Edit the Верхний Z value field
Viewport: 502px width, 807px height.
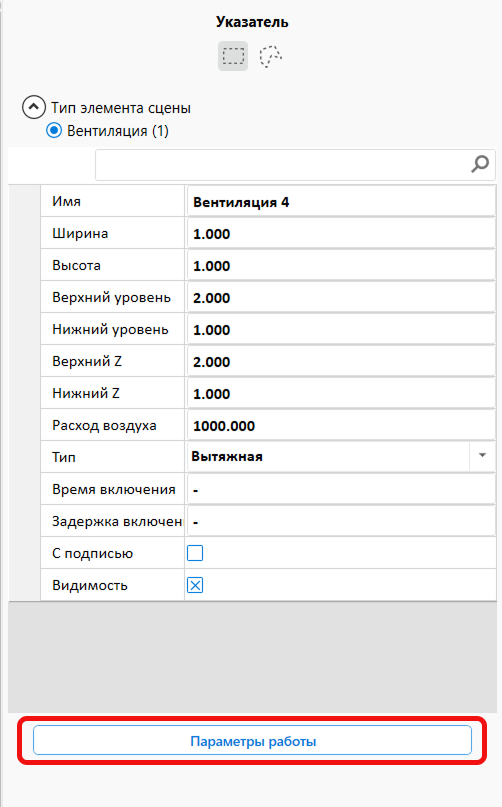(x=341, y=361)
